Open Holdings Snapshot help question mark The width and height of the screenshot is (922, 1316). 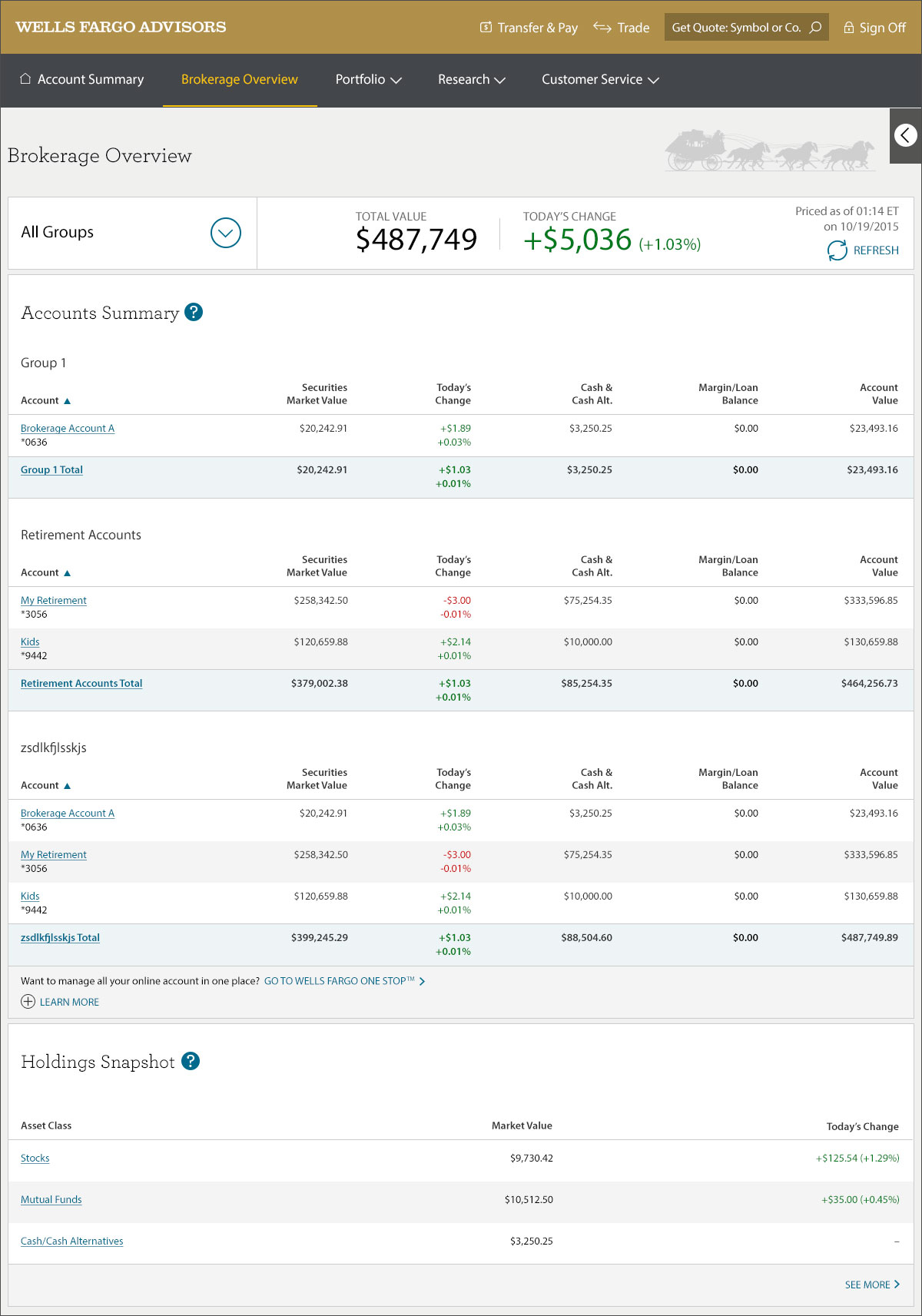(191, 1061)
